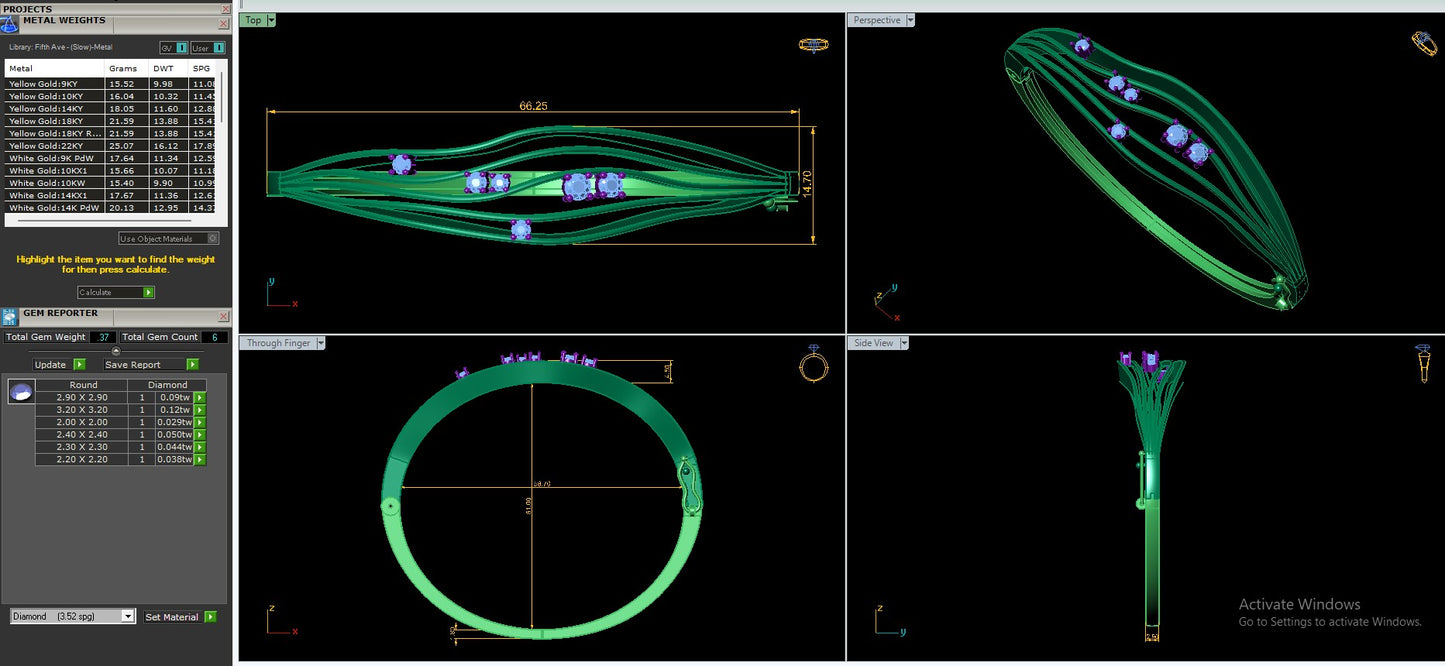Click the Through Finger viewport axis gizmo
The width and height of the screenshot is (1445, 666).
click(x=280, y=620)
